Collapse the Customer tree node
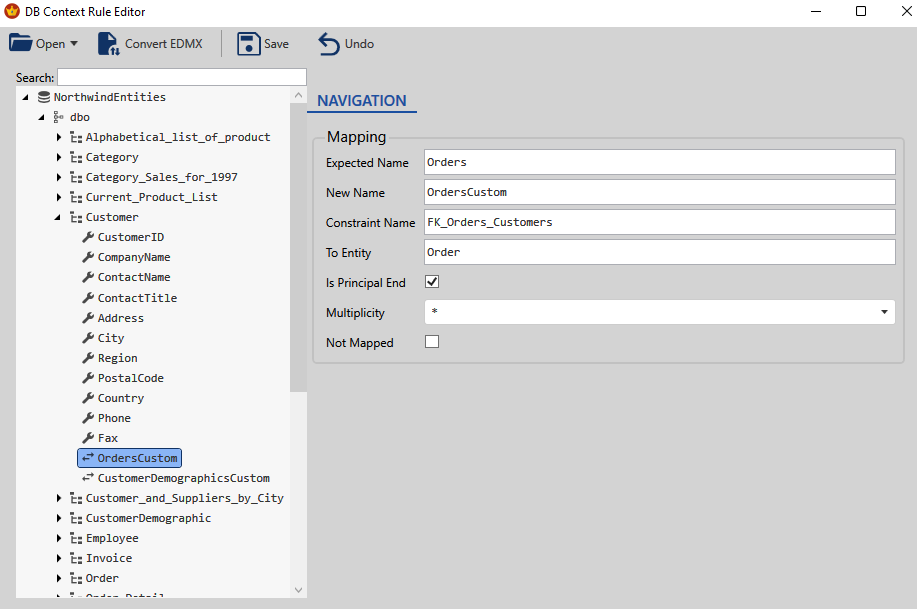Viewport: 917px width, 609px height. pos(57,217)
